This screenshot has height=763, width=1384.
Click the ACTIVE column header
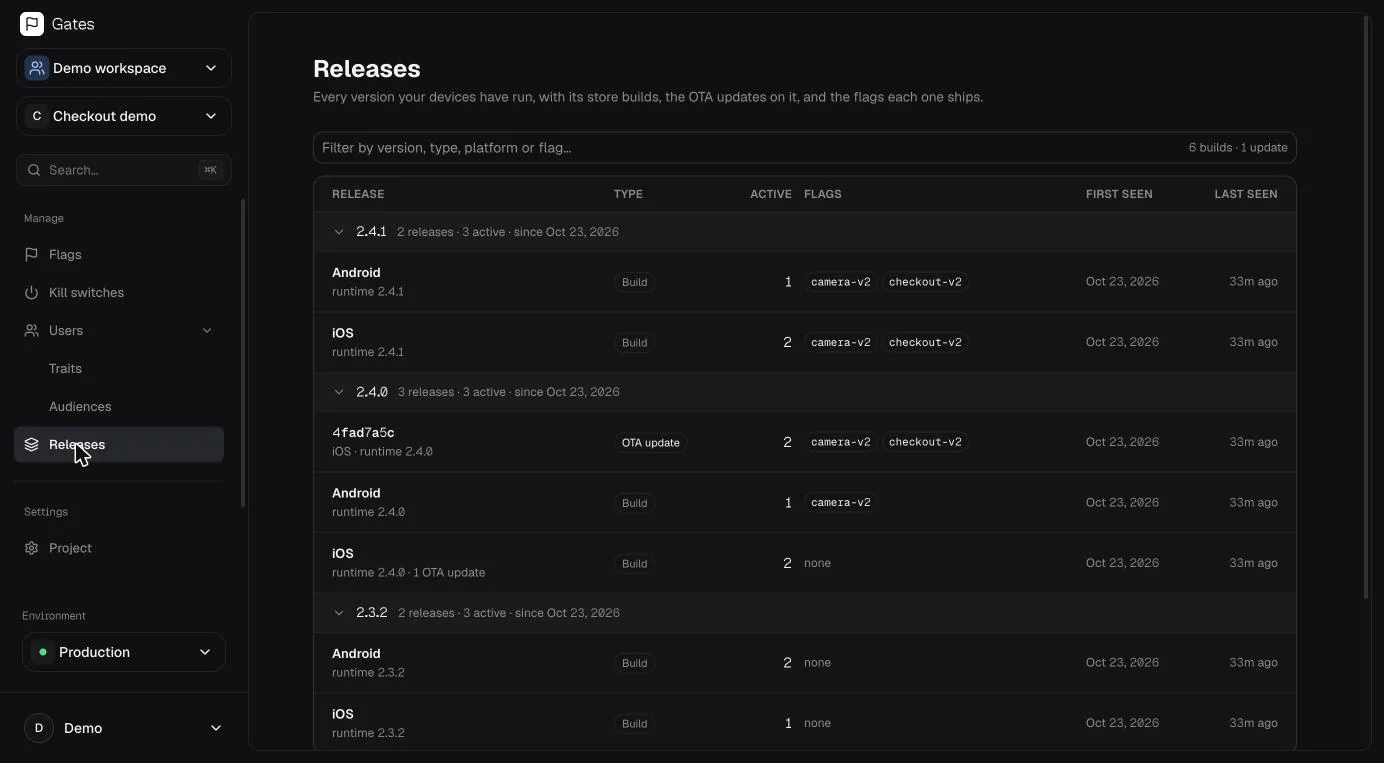click(x=771, y=194)
